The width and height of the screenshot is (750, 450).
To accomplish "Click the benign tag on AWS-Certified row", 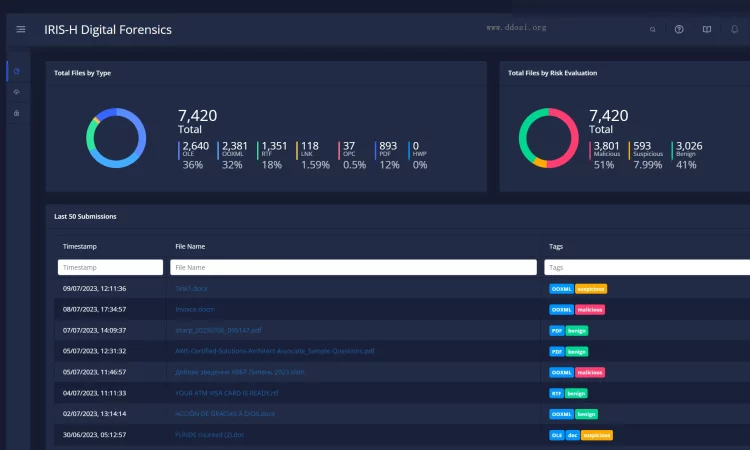I will click(x=577, y=352).
